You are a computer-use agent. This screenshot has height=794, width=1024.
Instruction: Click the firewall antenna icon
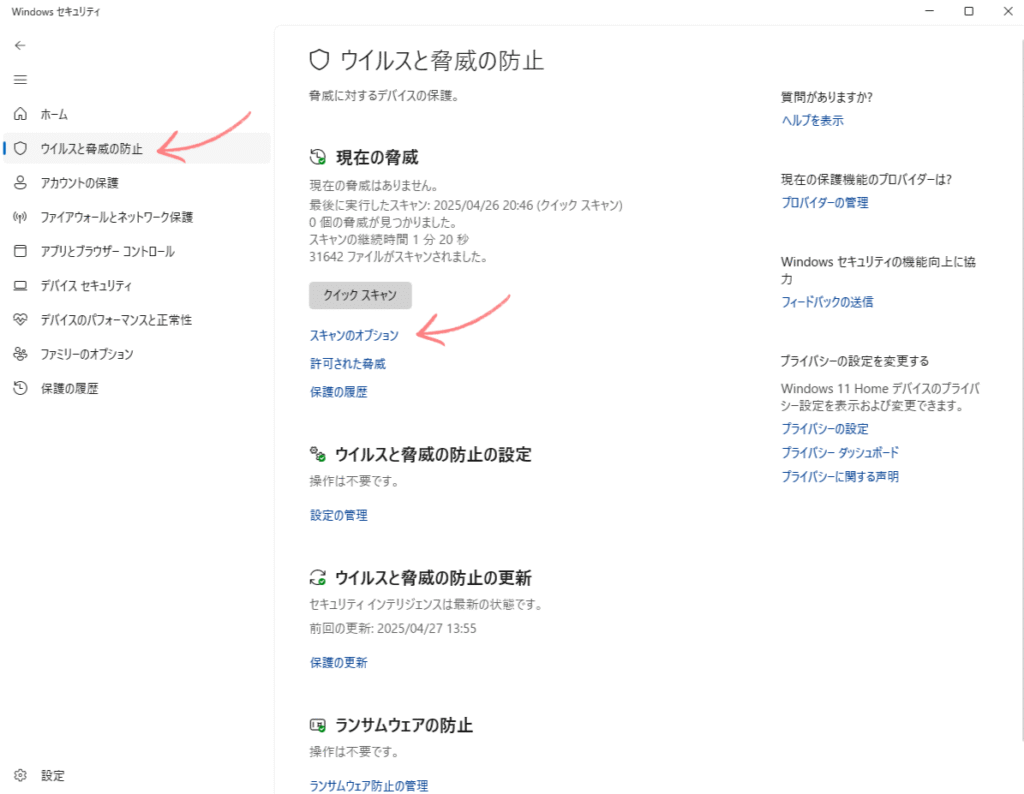(x=20, y=217)
